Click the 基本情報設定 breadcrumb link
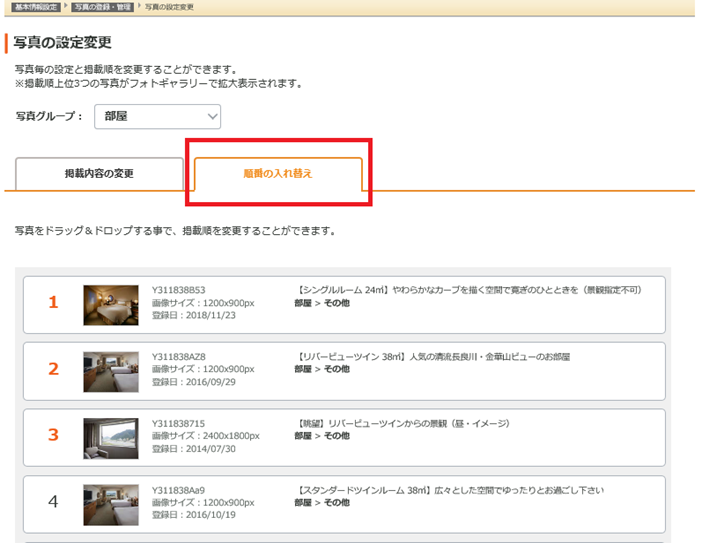The width and height of the screenshot is (702, 543). tap(36, 7)
